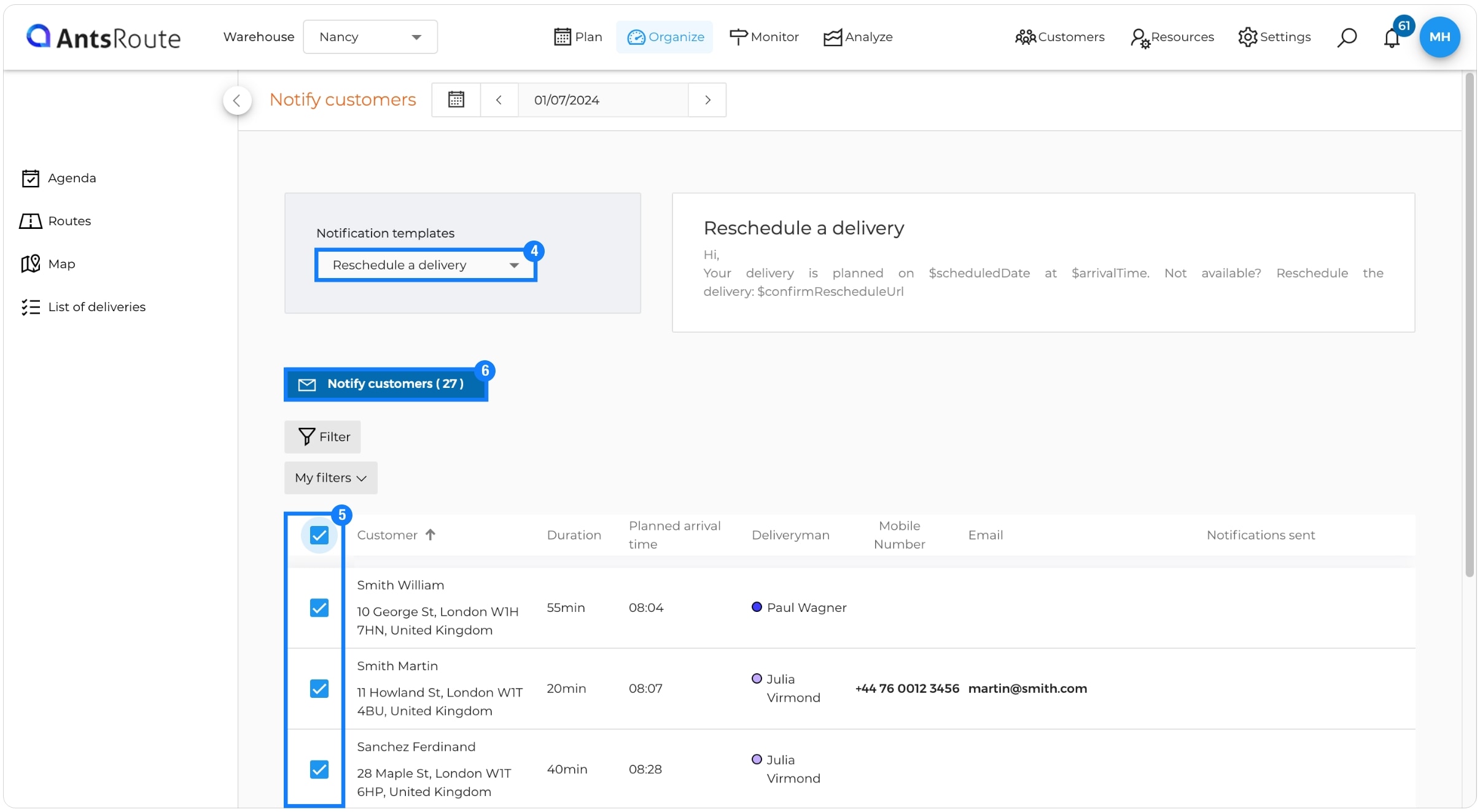Click the Monitor signpost icon
The image size is (1480, 812).
738,37
